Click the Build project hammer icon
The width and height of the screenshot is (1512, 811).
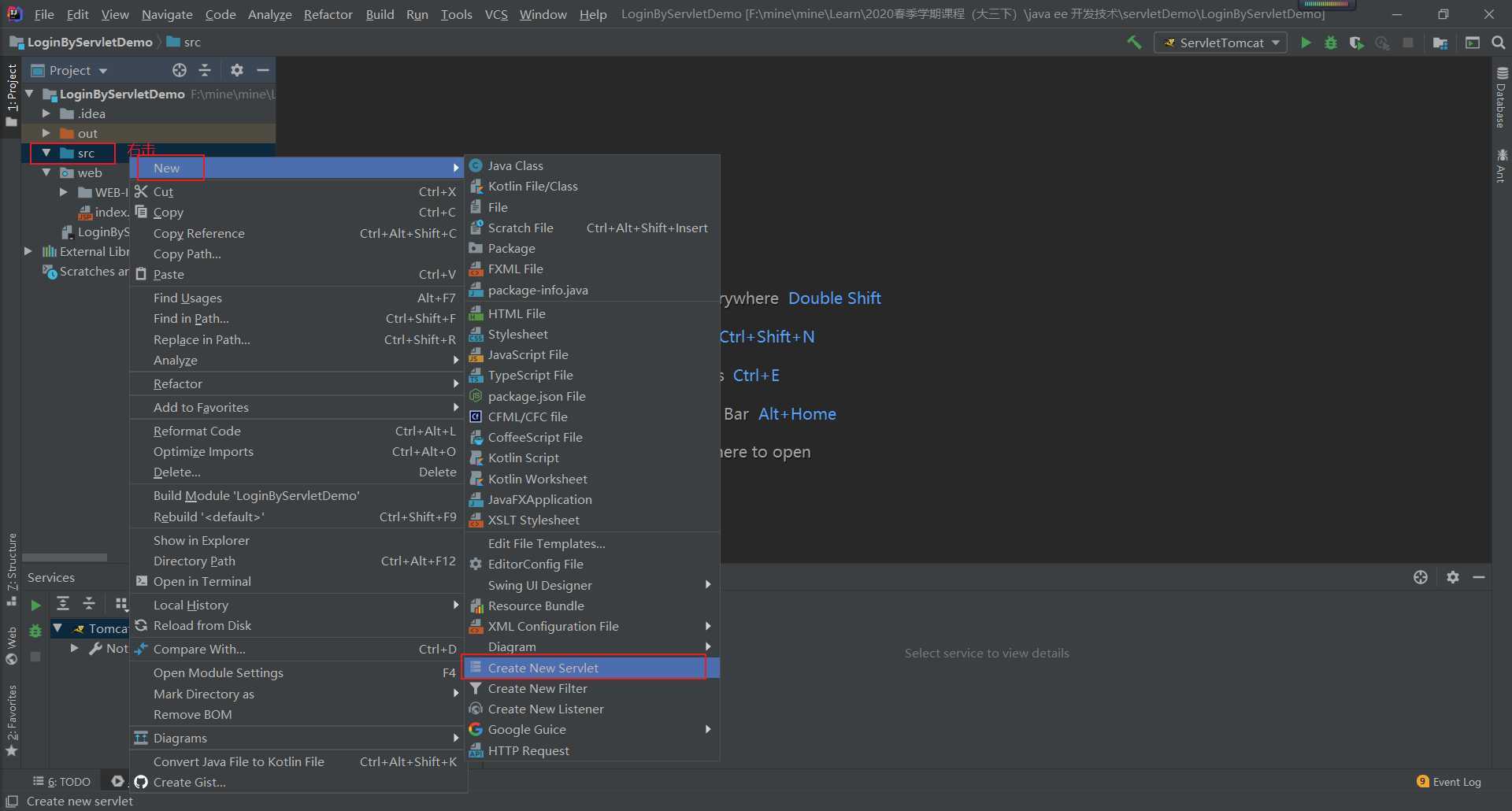coord(1134,43)
